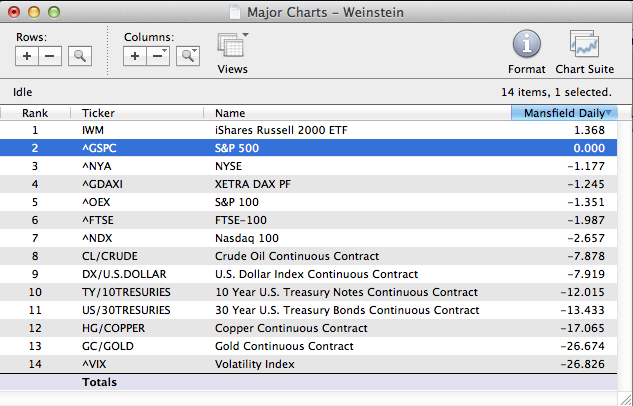Viewport: 633px width, 406px height.
Task: Click the green zoom window button
Action: tap(52, 11)
